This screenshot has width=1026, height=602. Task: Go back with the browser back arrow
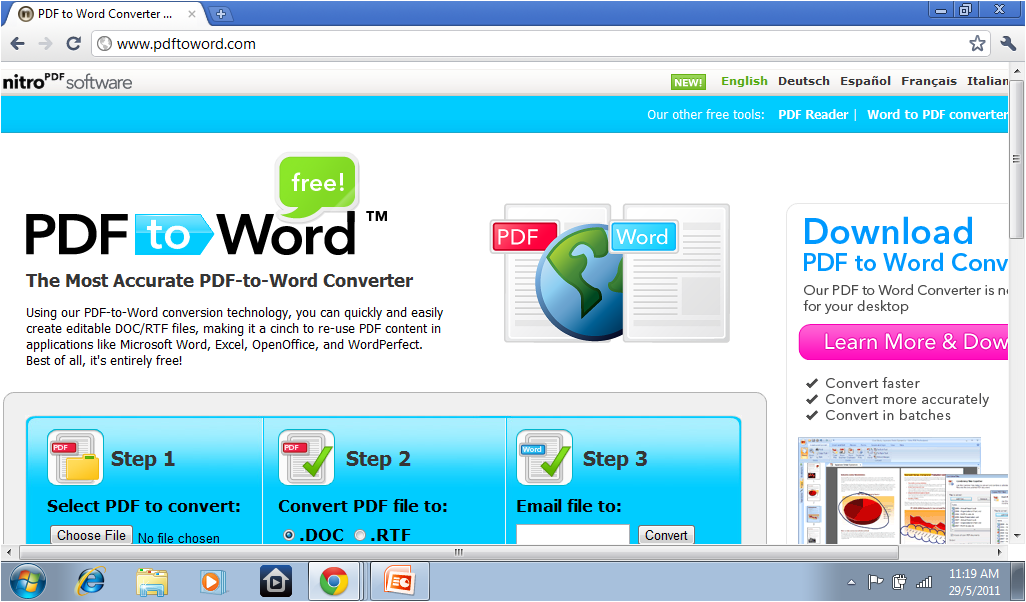[x=18, y=44]
